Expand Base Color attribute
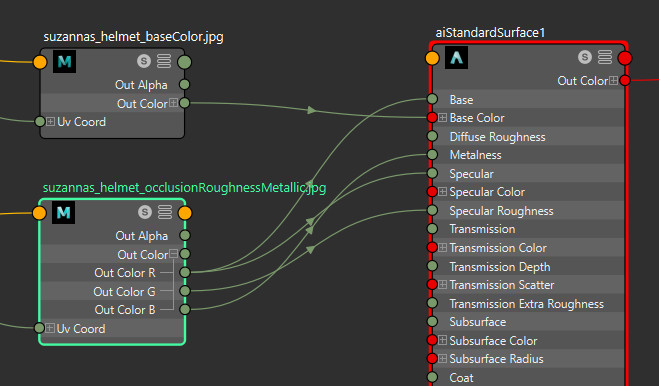Viewport: 659px width, 386px height. (x=443, y=118)
